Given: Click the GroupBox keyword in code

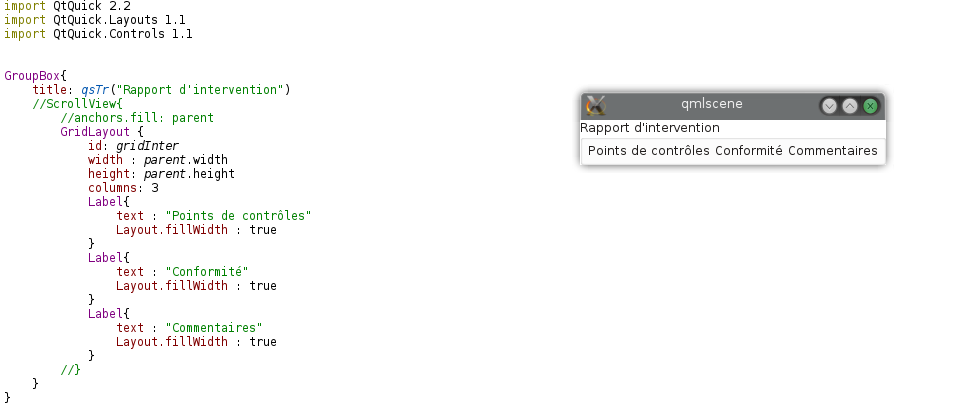Looking at the screenshot, I should [x=32, y=76].
